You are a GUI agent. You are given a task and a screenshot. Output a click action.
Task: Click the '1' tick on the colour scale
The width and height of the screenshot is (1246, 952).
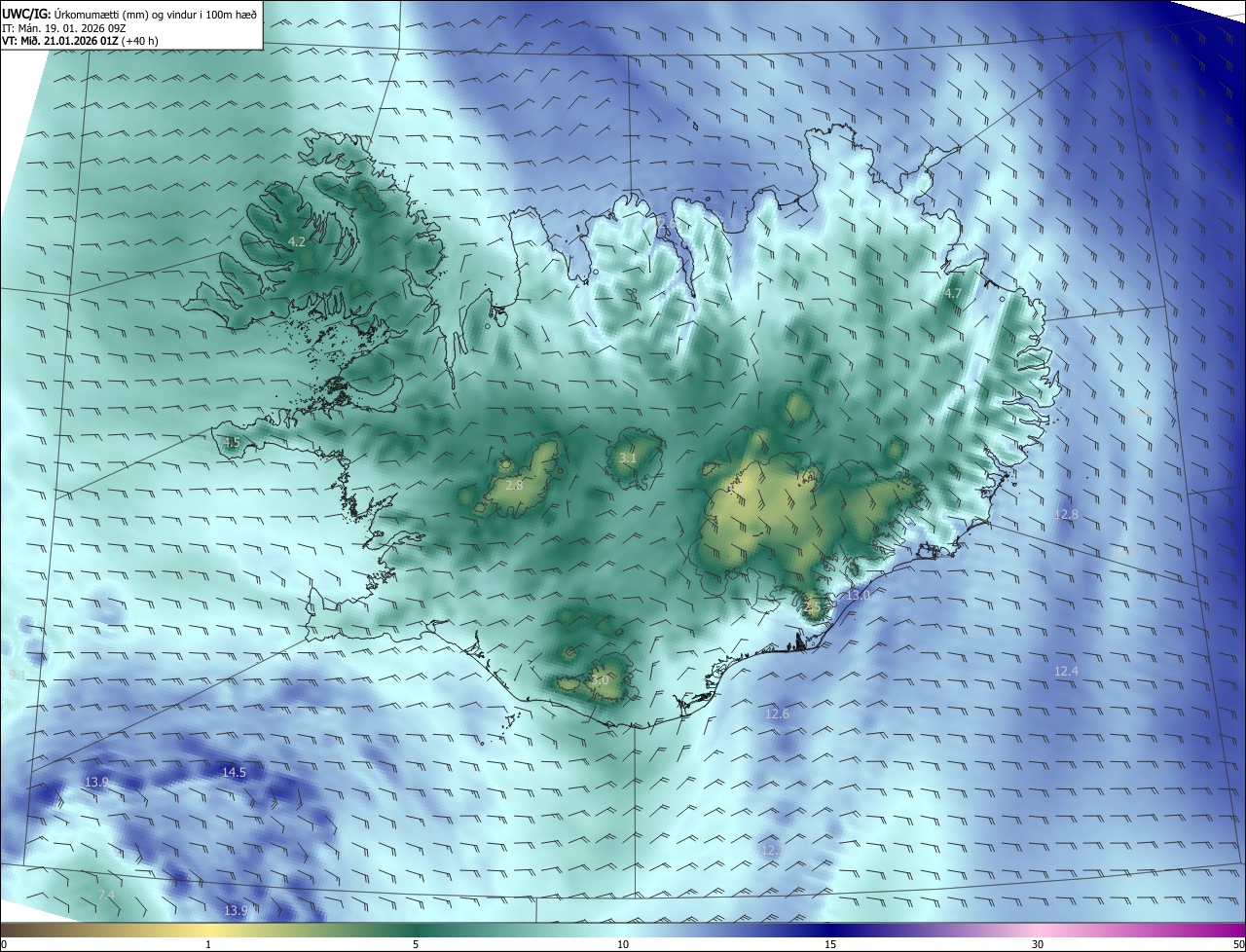point(208,944)
